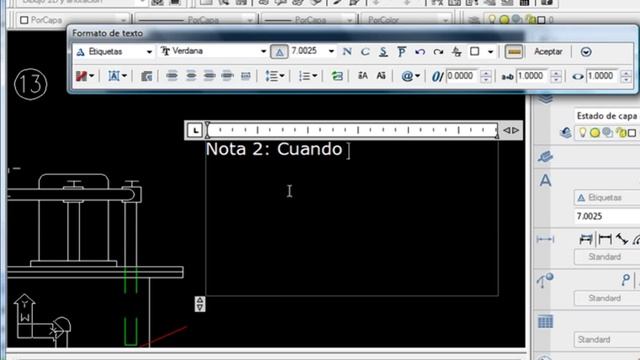Image resolution: width=640 pixels, height=360 pixels.
Task: Click the oblique angle spinner arrows
Action: pyautogui.click(x=485, y=76)
